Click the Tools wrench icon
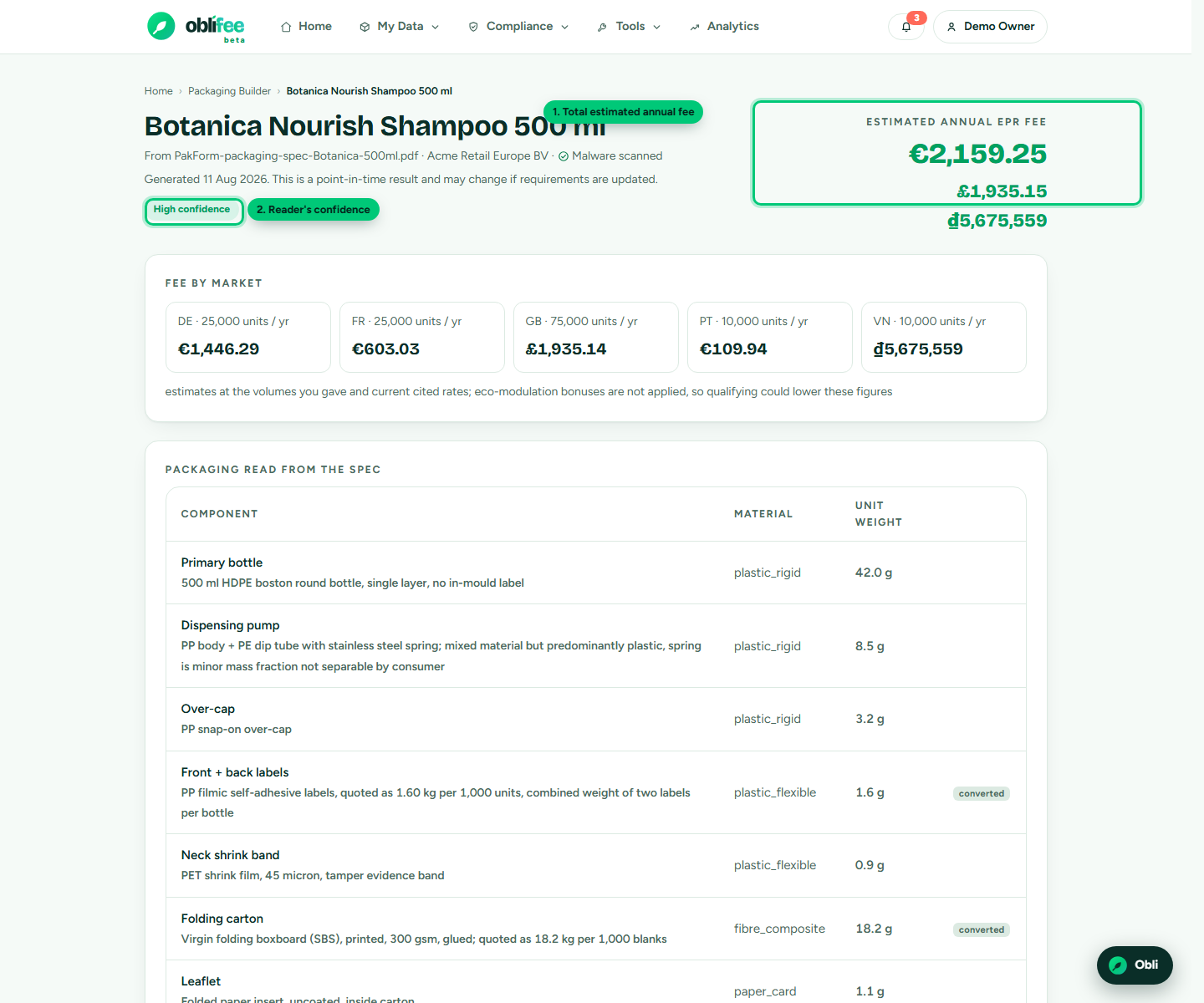This screenshot has height=1003, width=1204. tap(602, 27)
